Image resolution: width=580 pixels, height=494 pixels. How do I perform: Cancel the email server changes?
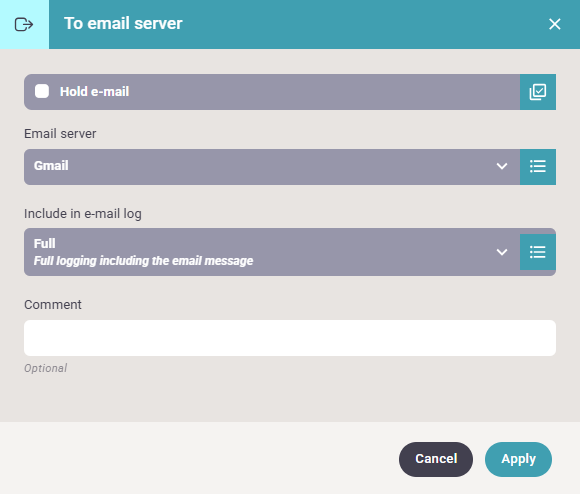tap(436, 459)
